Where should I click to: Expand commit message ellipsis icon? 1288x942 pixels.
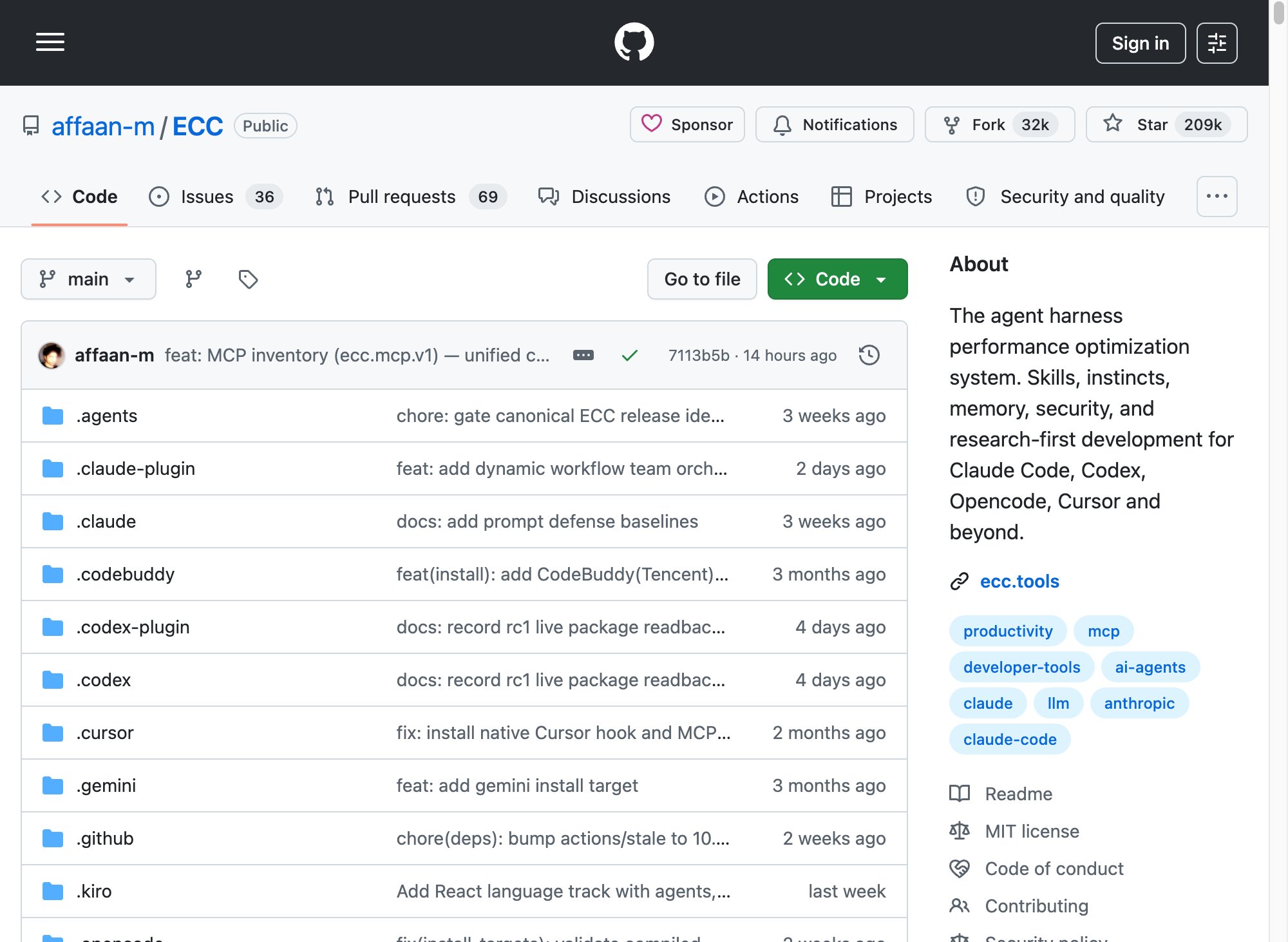583,355
